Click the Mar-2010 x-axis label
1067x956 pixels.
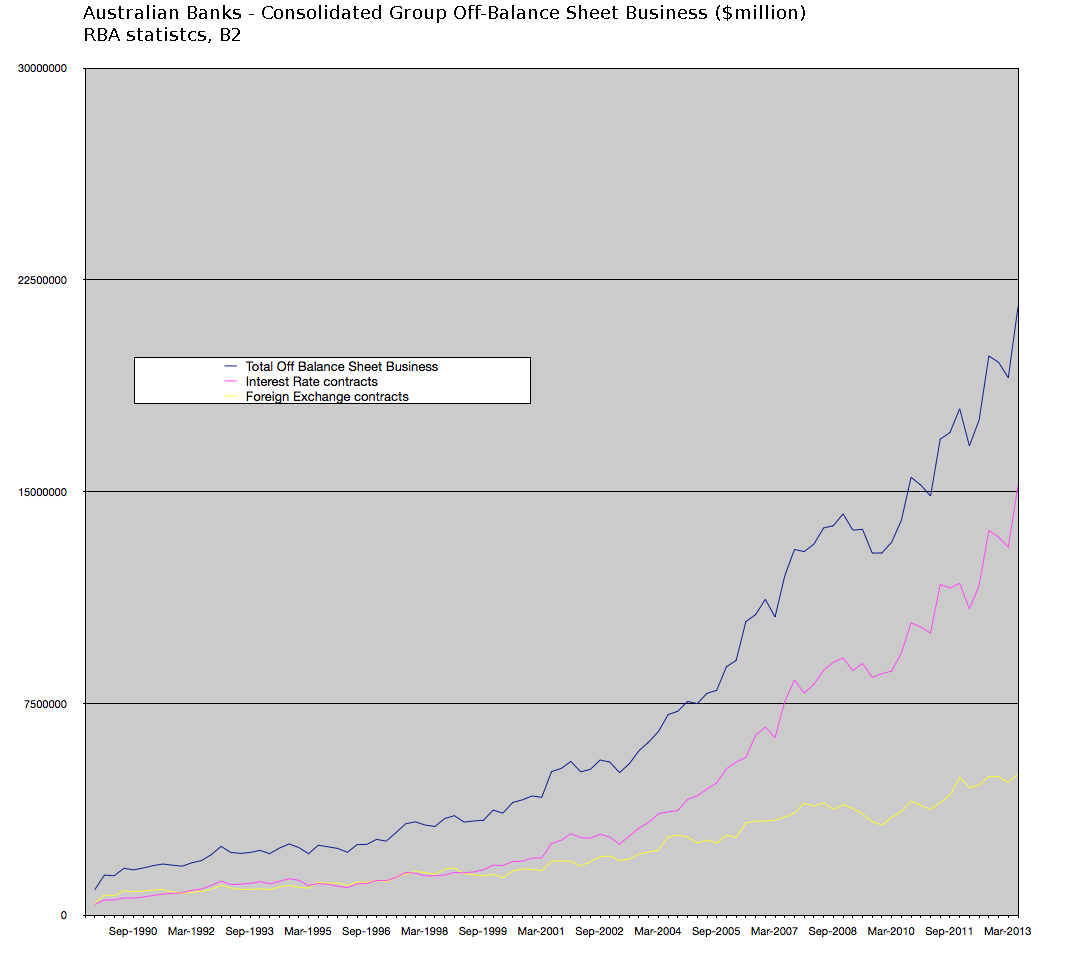coord(890,931)
